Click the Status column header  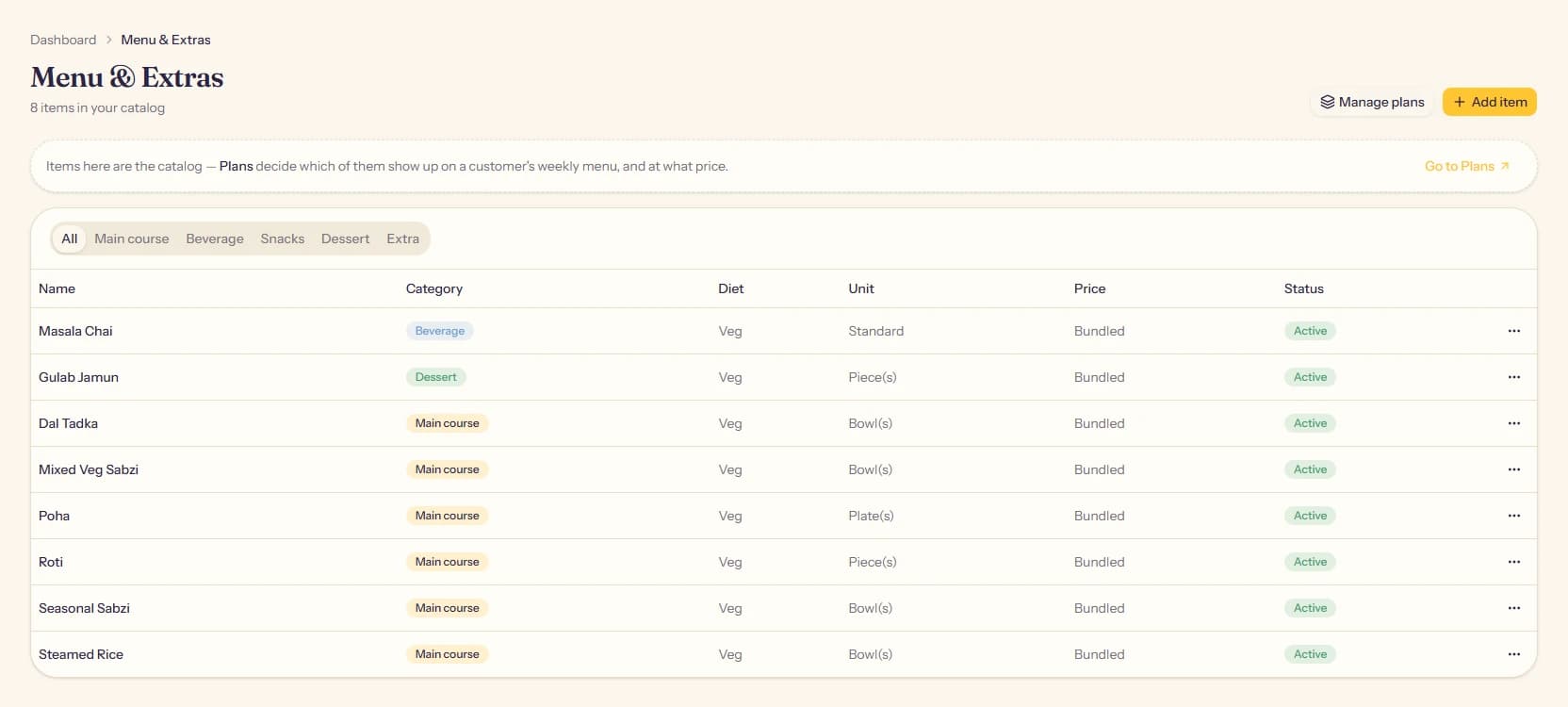tap(1304, 288)
